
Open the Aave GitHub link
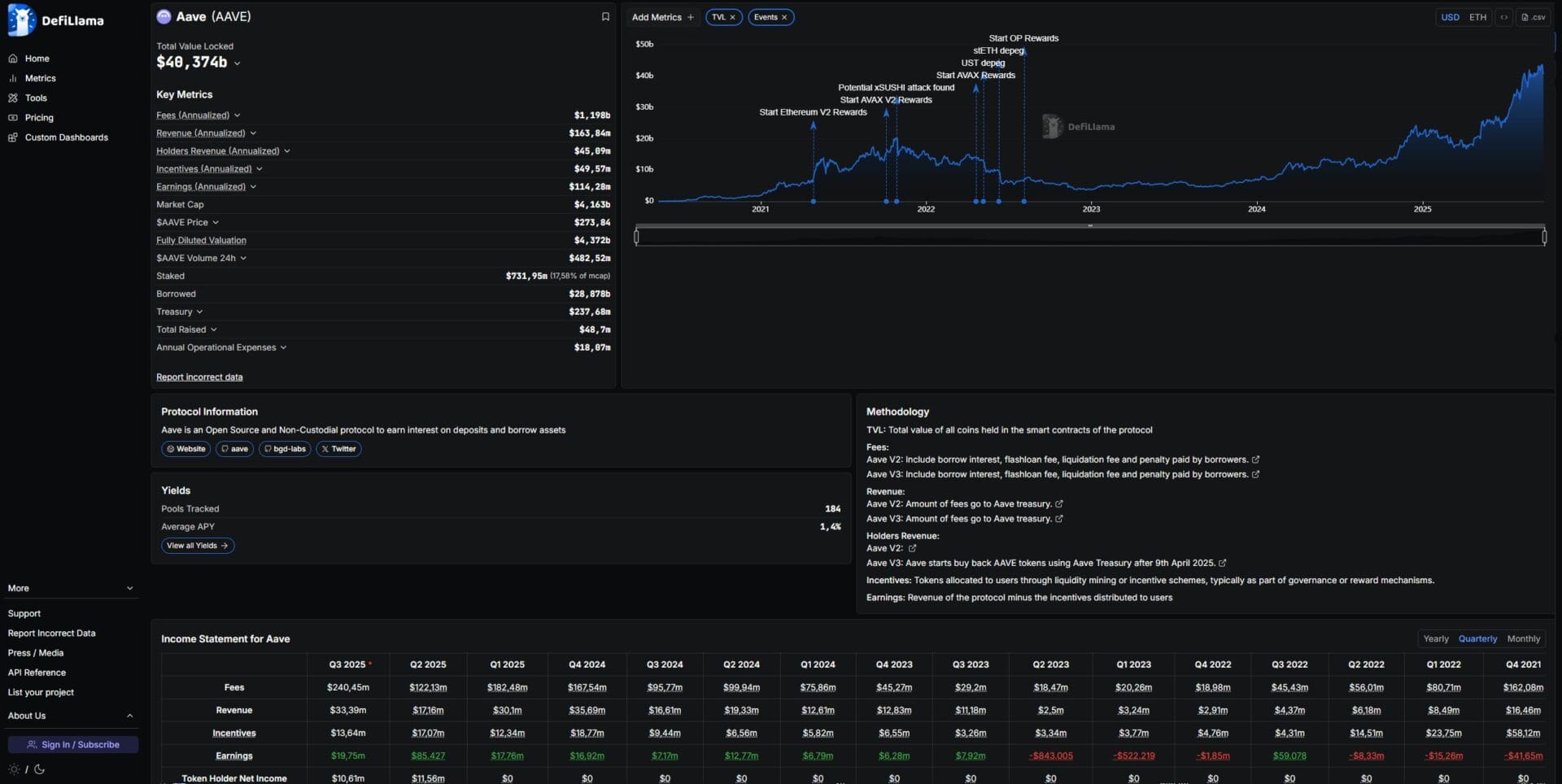(x=234, y=449)
